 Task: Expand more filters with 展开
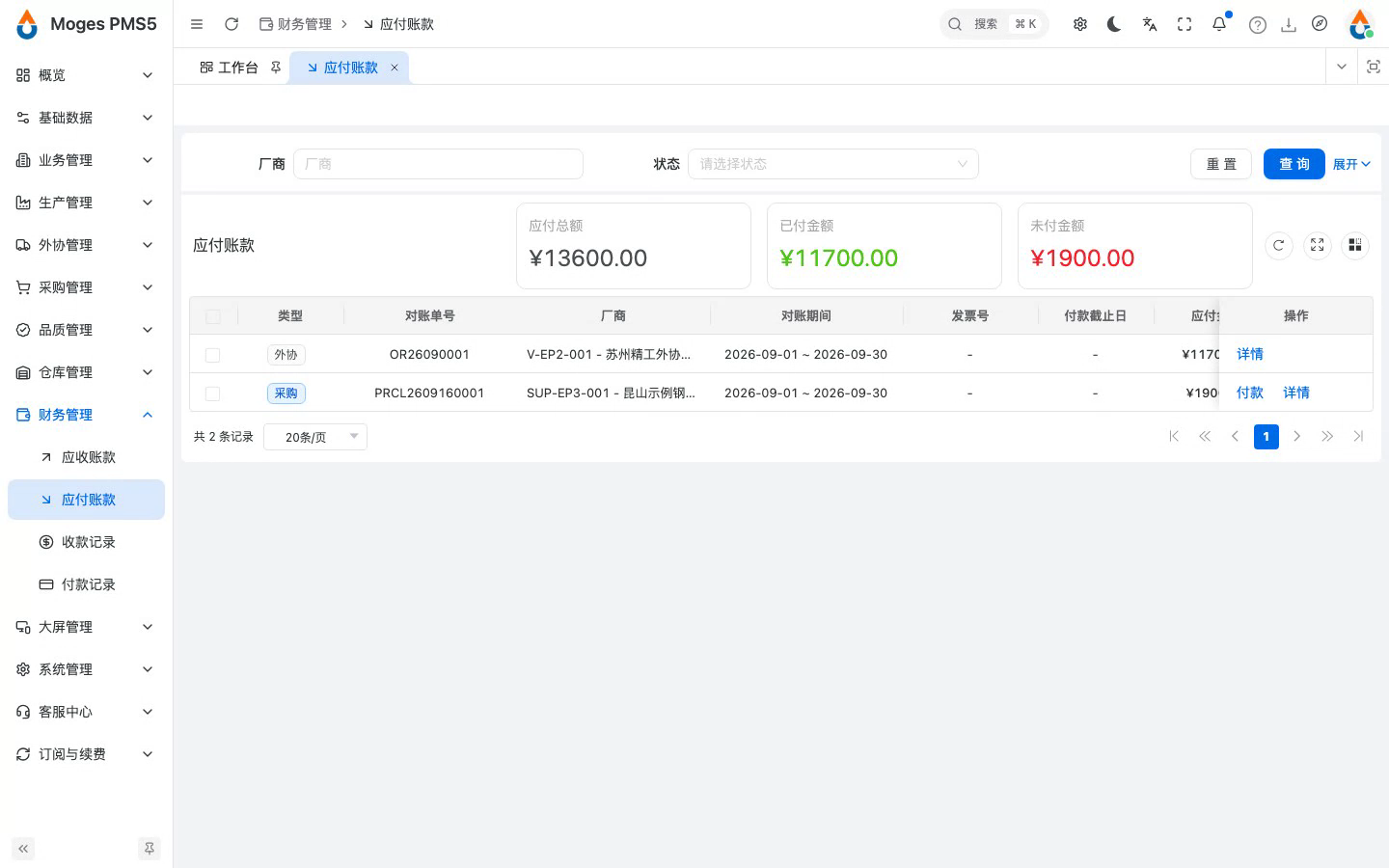tap(1351, 164)
